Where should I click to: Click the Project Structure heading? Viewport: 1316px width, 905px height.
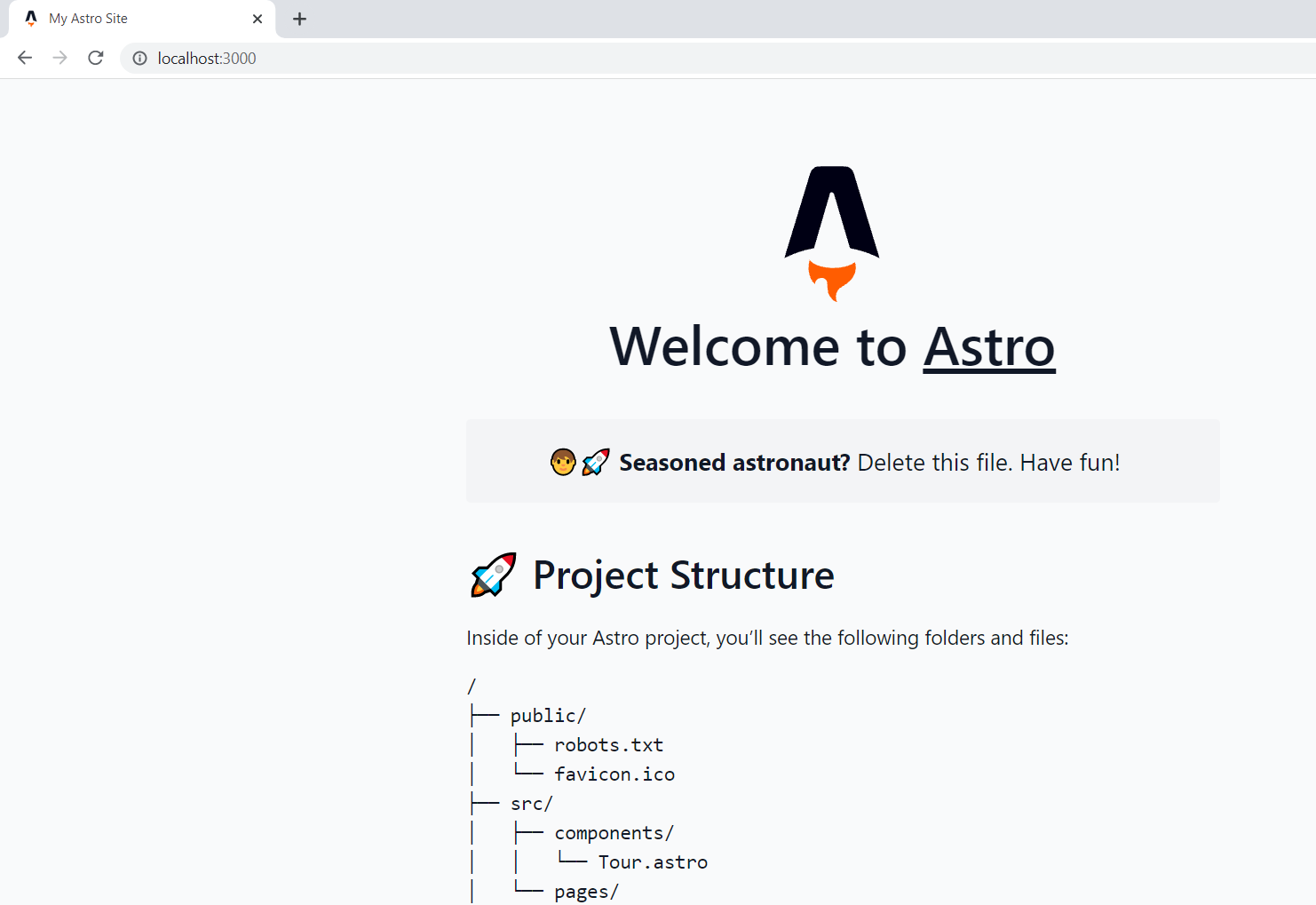684,575
